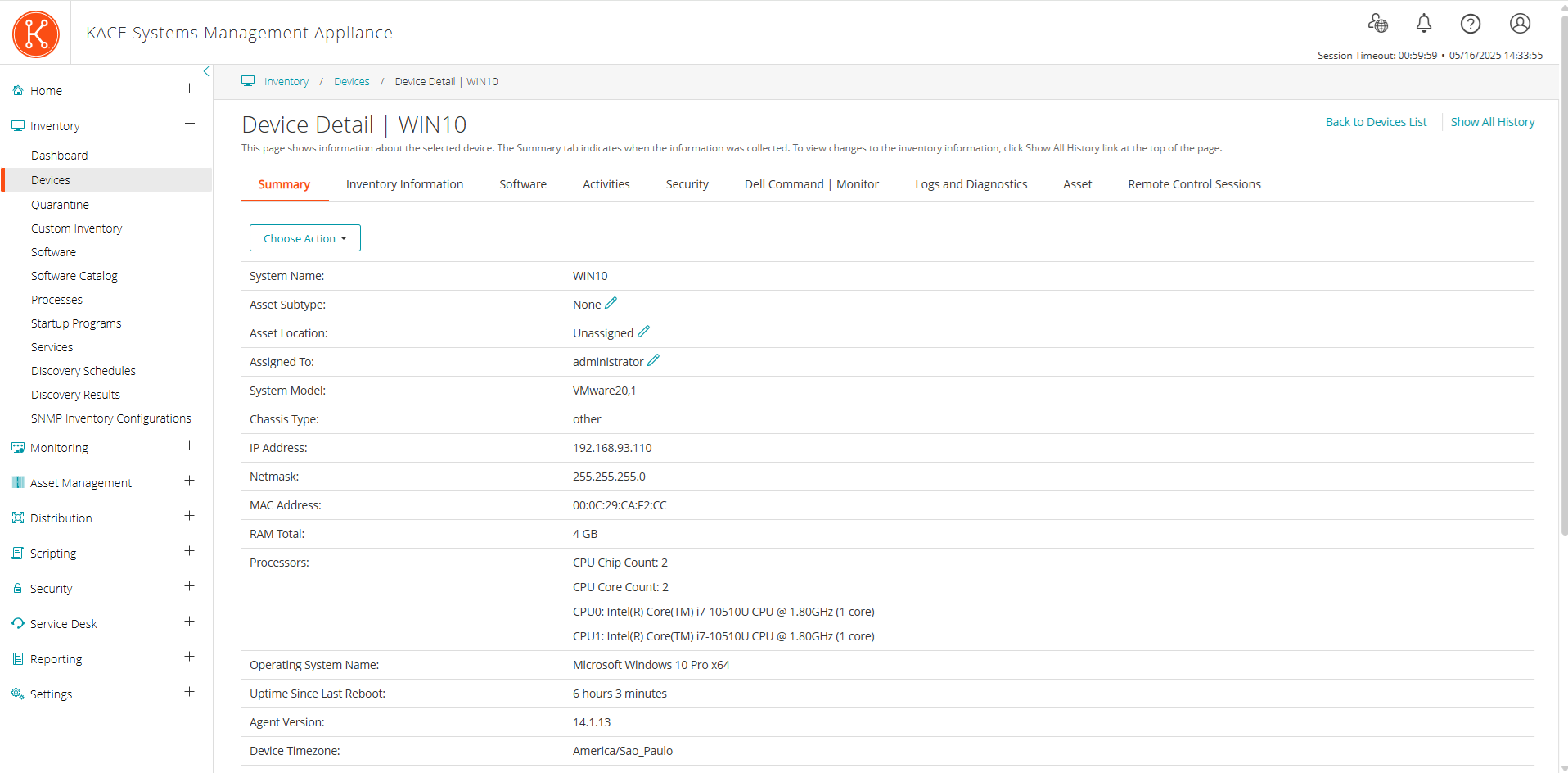
Task: Expand the Reporting menu section
Action: (189, 657)
